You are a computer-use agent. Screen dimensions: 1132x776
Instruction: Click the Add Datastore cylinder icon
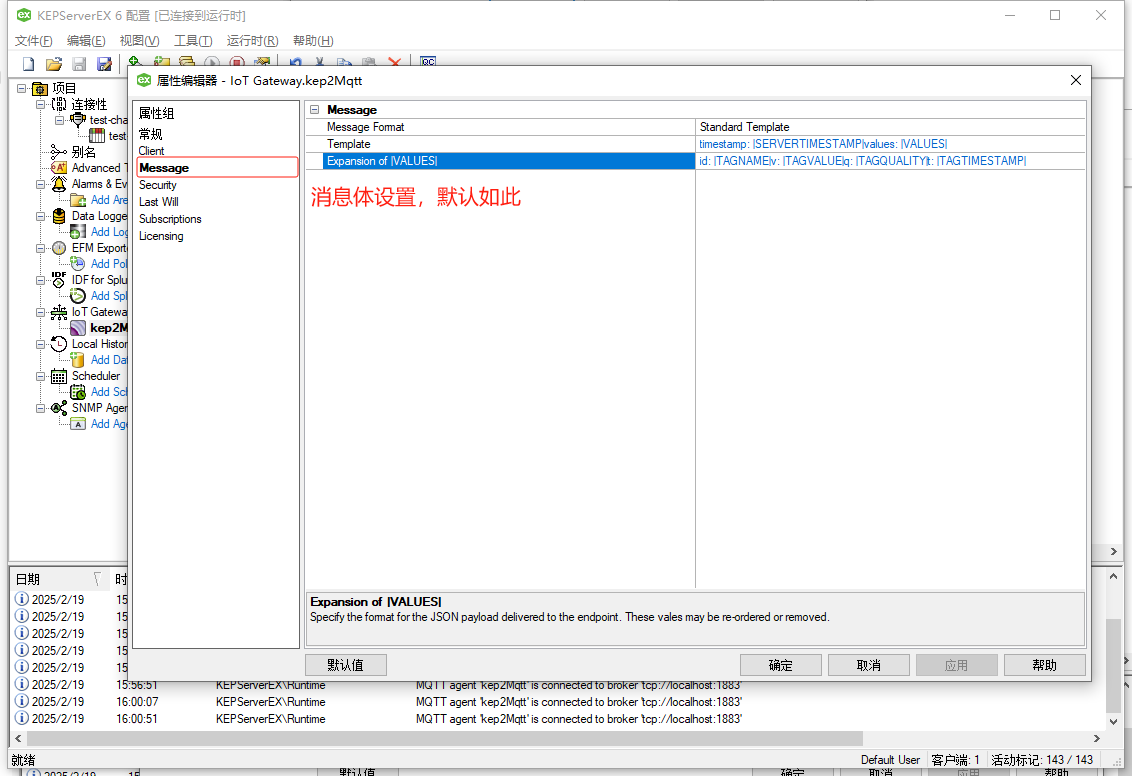coord(78,359)
